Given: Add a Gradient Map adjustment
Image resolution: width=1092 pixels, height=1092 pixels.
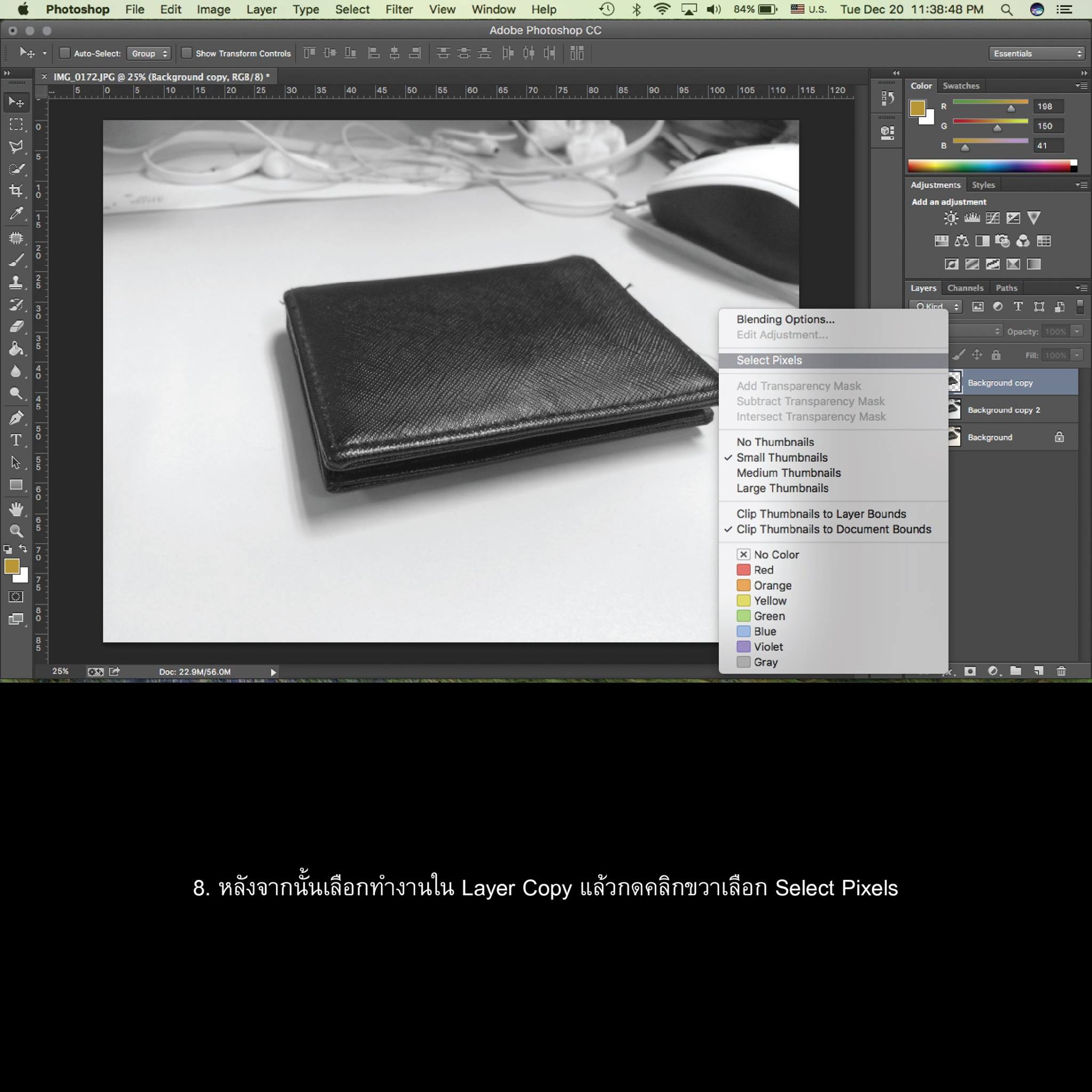Looking at the screenshot, I should click(1034, 264).
